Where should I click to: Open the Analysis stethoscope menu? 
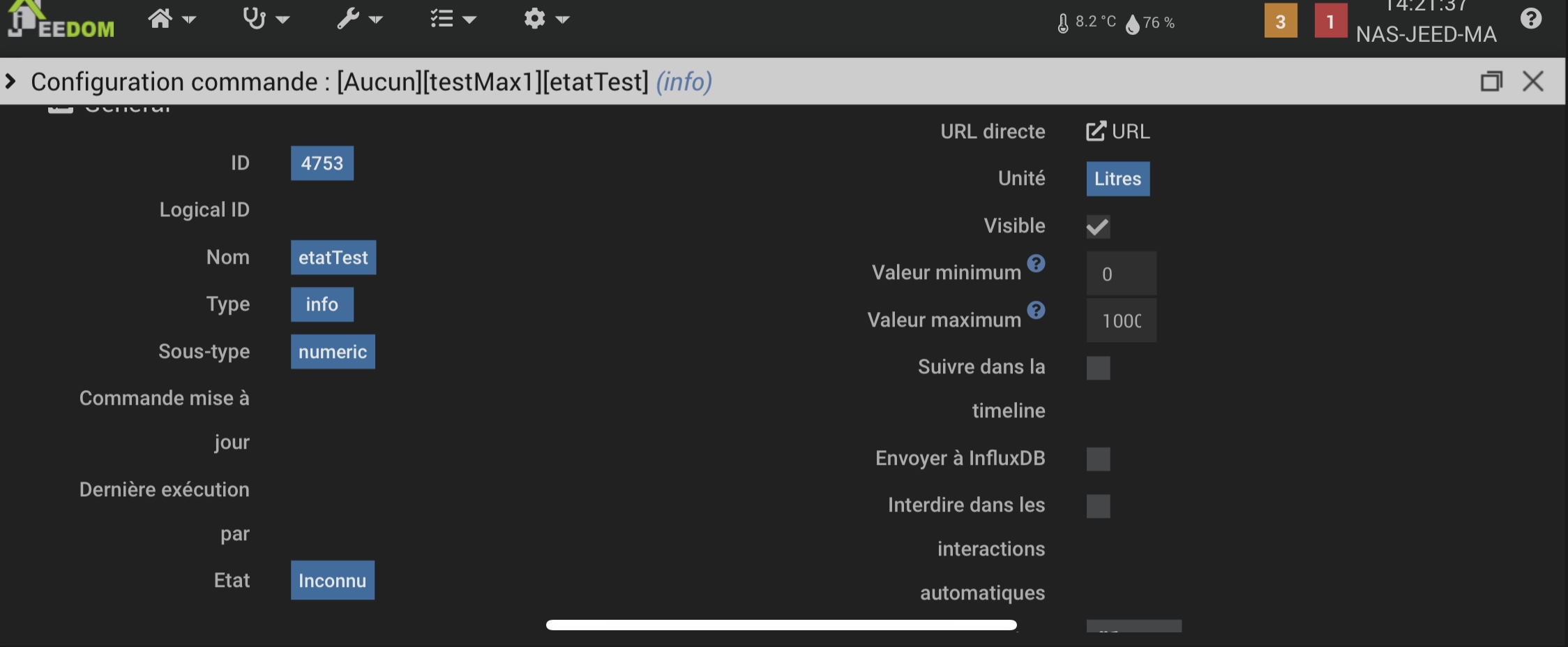click(265, 19)
